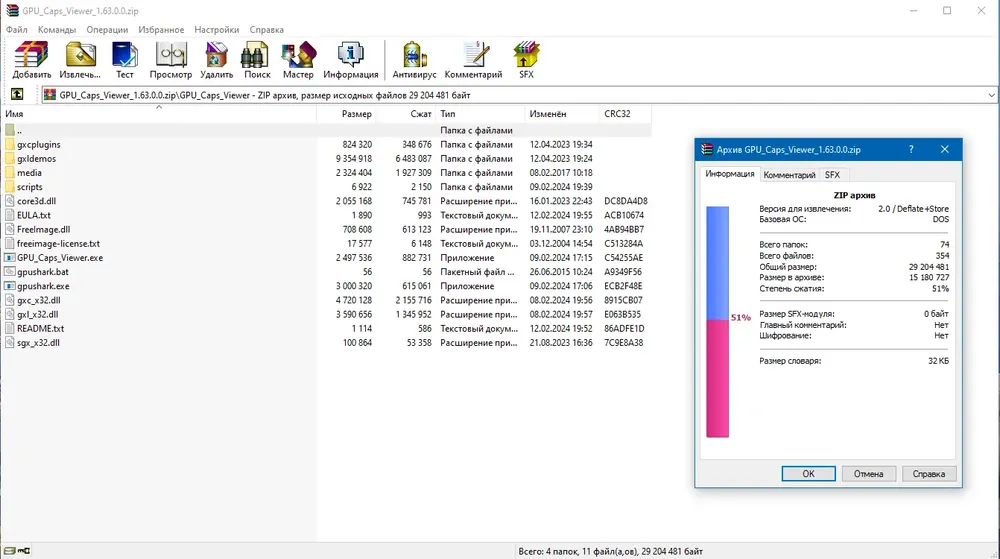The image size is (1000, 559).
Task: Switch to the Комментарий dialog tab
Action: 789,175
